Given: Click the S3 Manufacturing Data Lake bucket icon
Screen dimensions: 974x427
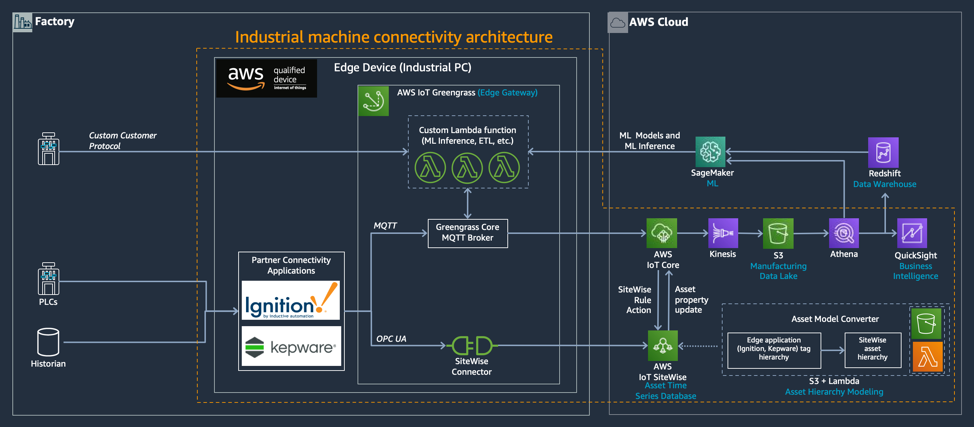Looking at the screenshot, I should [x=778, y=234].
